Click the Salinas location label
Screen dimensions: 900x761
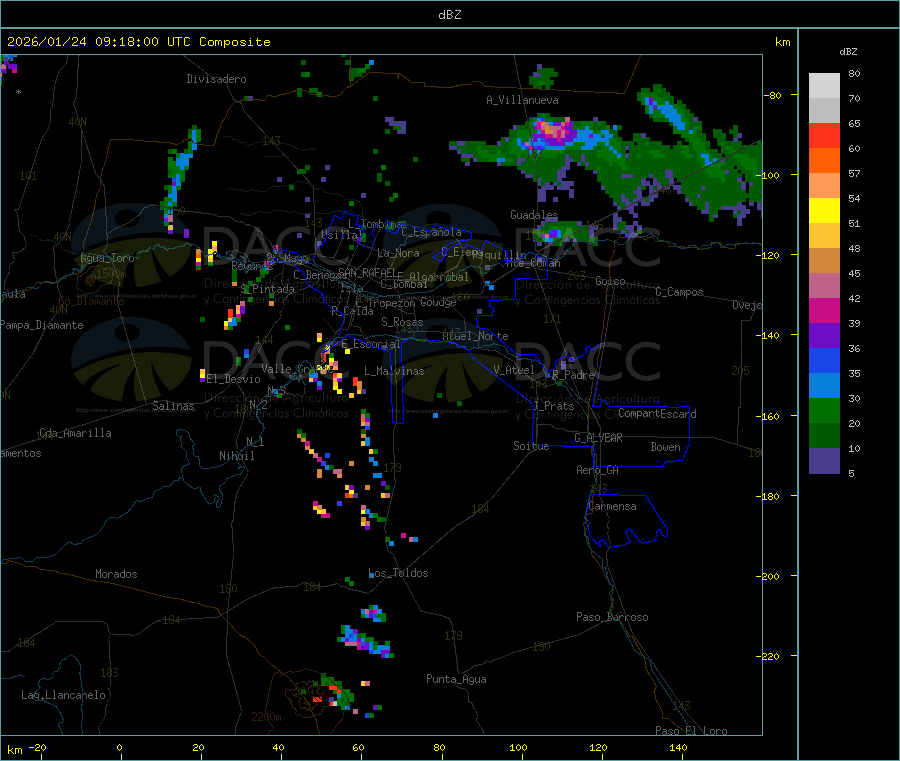pyautogui.click(x=173, y=406)
